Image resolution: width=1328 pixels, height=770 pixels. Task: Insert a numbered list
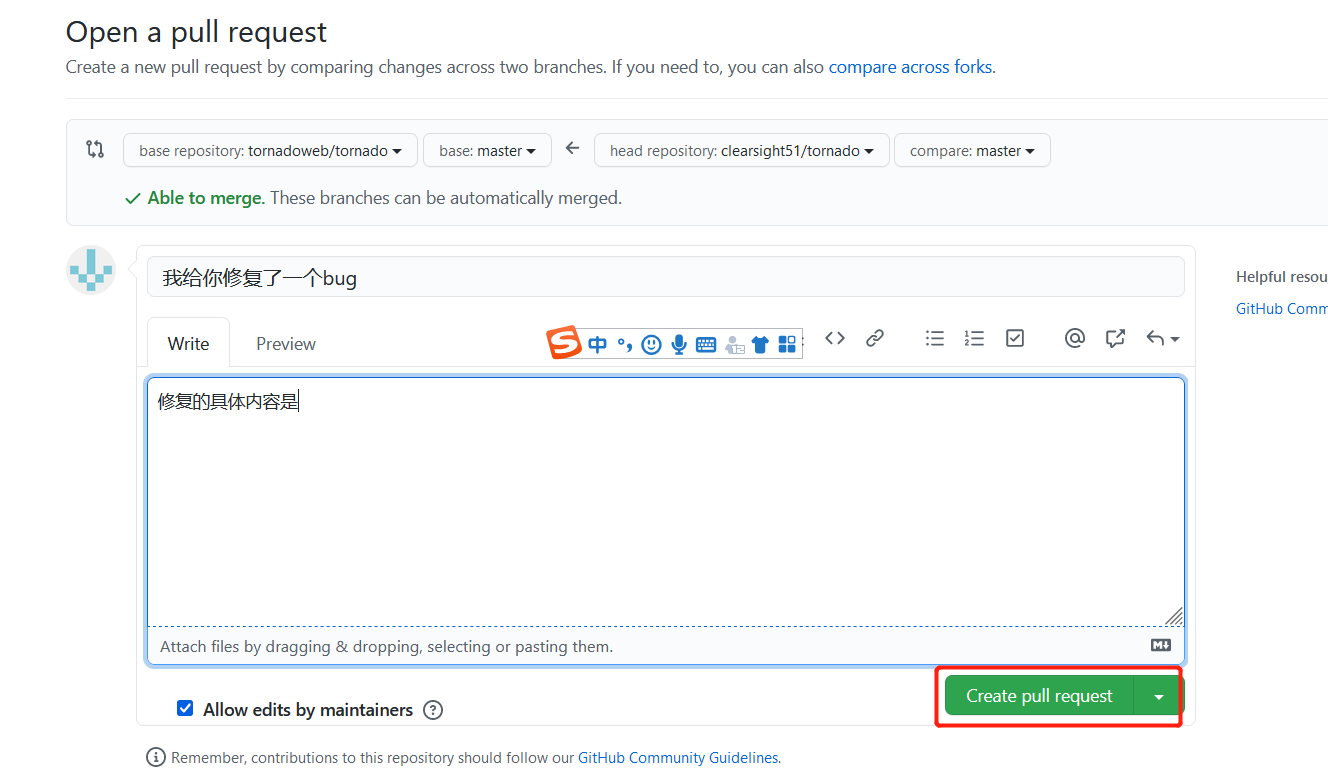point(974,338)
